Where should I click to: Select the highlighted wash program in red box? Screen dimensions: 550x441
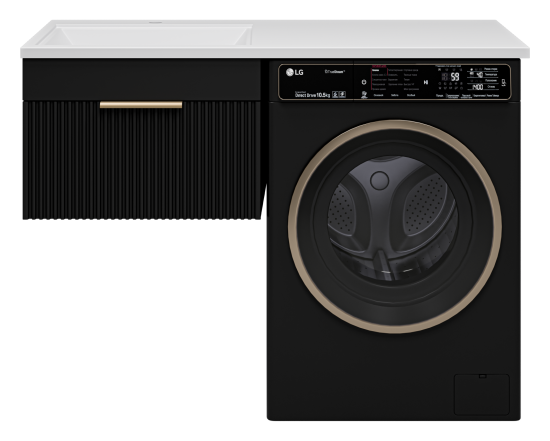pos(380,71)
